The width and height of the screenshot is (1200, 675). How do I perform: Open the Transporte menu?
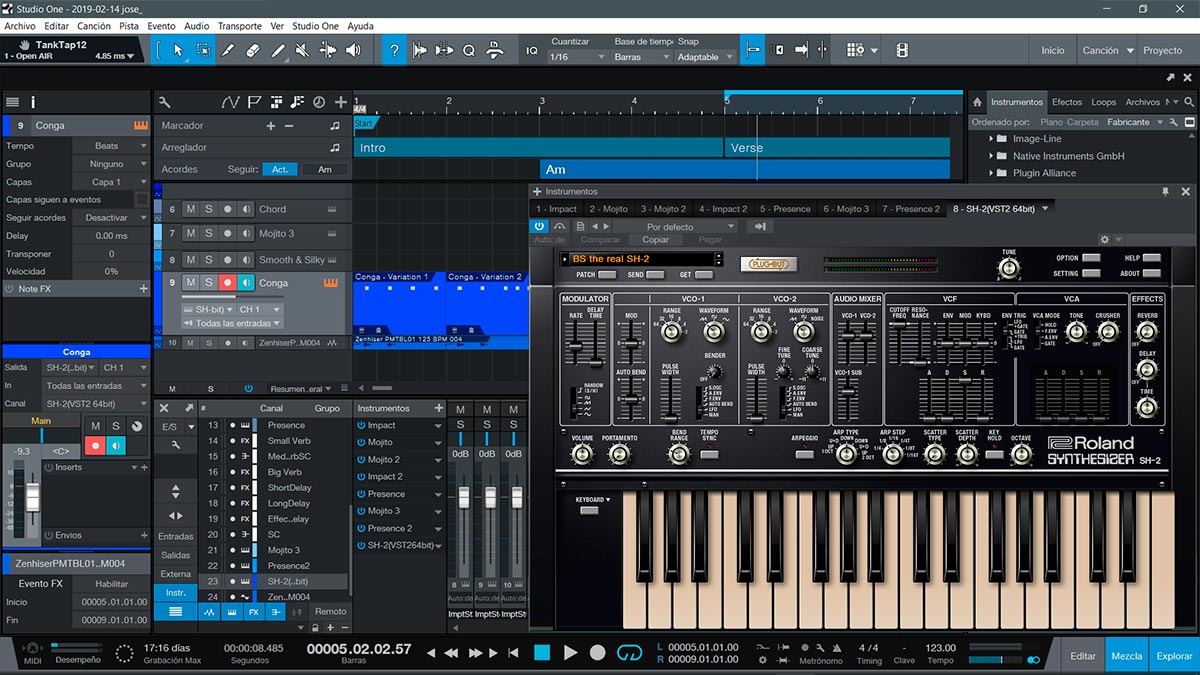pyautogui.click(x=240, y=26)
